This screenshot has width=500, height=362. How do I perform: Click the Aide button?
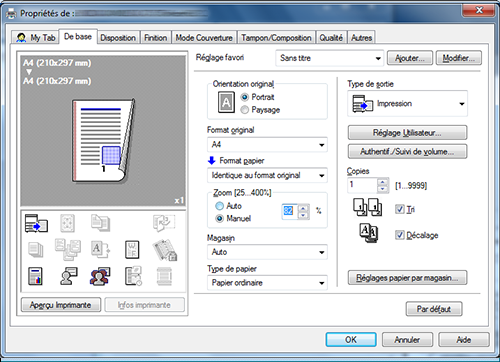coord(464,340)
